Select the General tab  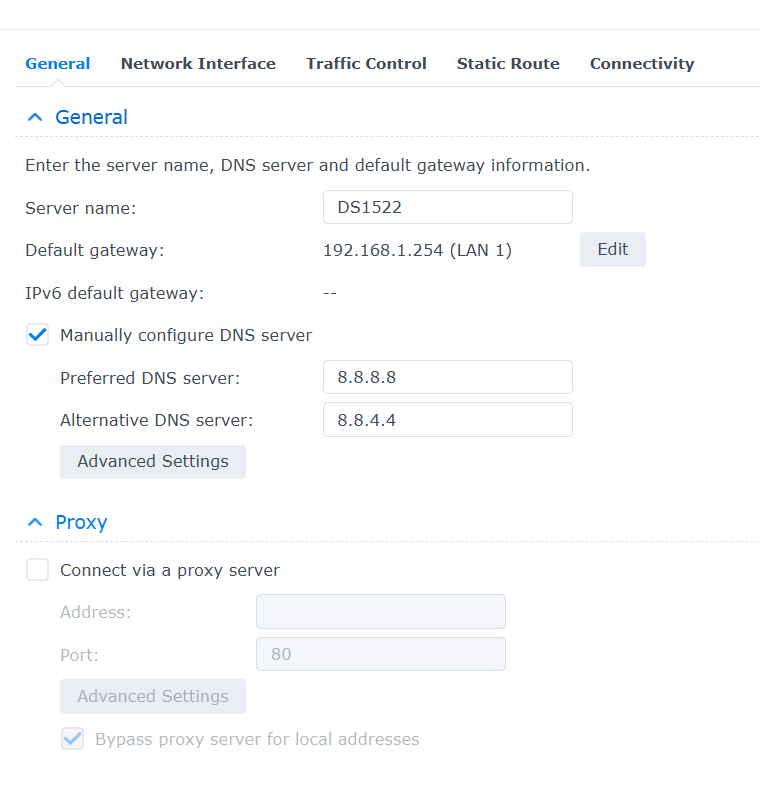pyautogui.click(x=58, y=64)
